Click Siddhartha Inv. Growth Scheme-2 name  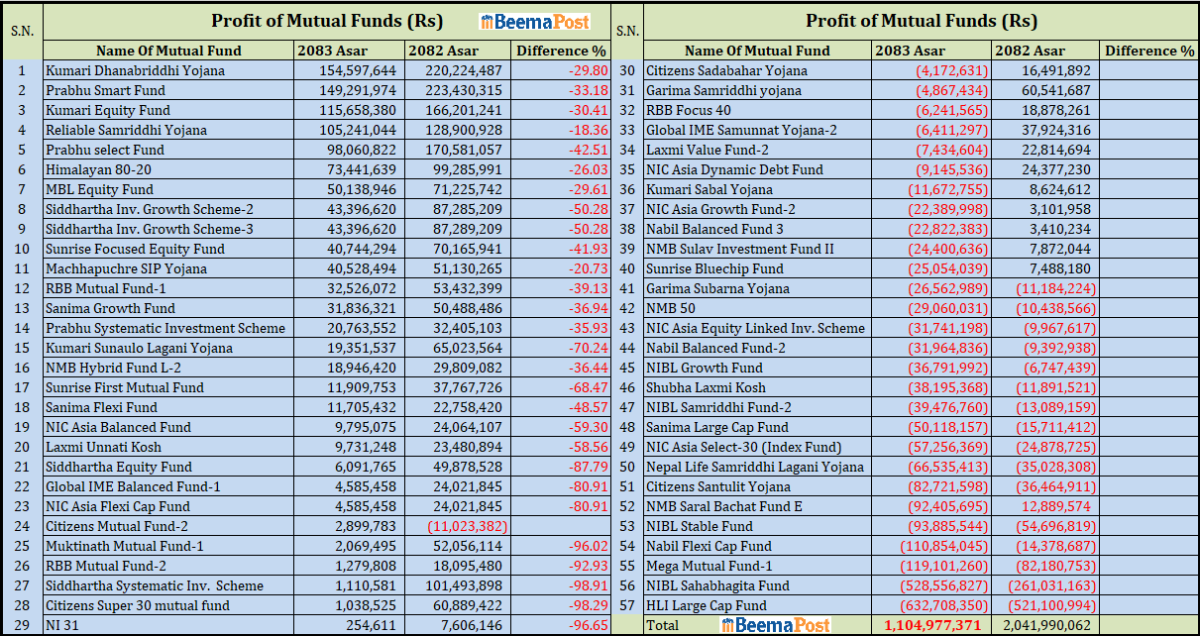pos(149,210)
